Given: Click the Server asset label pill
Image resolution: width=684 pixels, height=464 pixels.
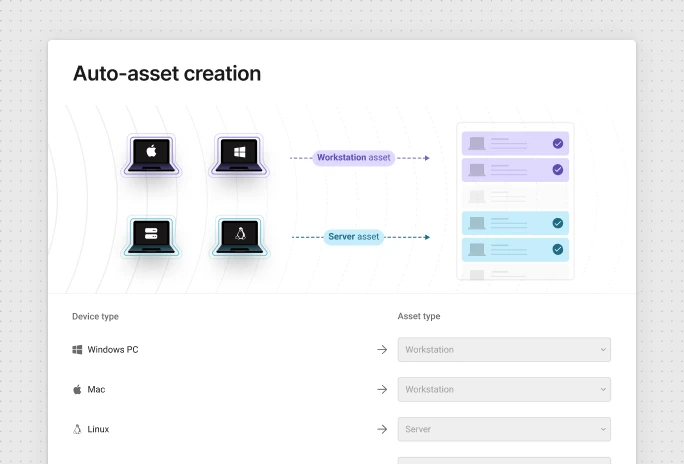Looking at the screenshot, I should coord(354,237).
